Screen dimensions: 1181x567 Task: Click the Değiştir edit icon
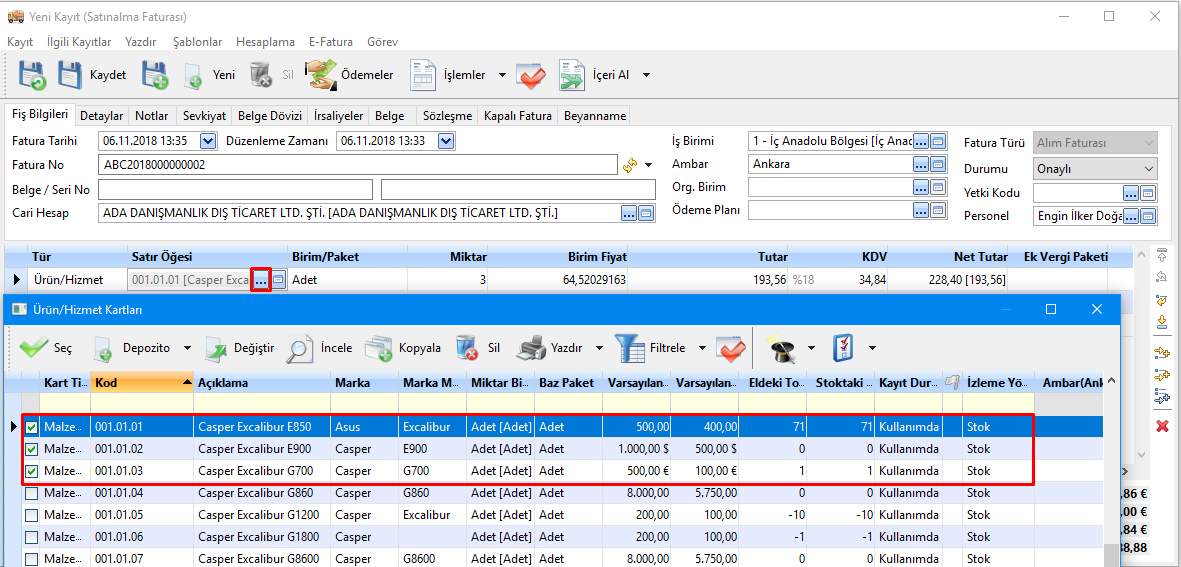point(217,348)
